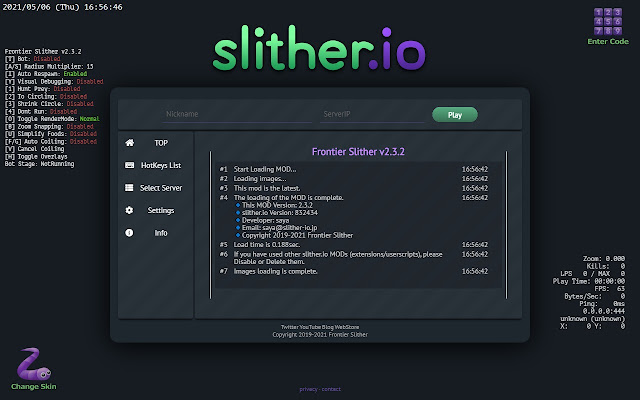The height and width of the screenshot is (400, 640).
Task: Click 'Developer: saya' bullet
Action: pyautogui.click(x=262, y=220)
